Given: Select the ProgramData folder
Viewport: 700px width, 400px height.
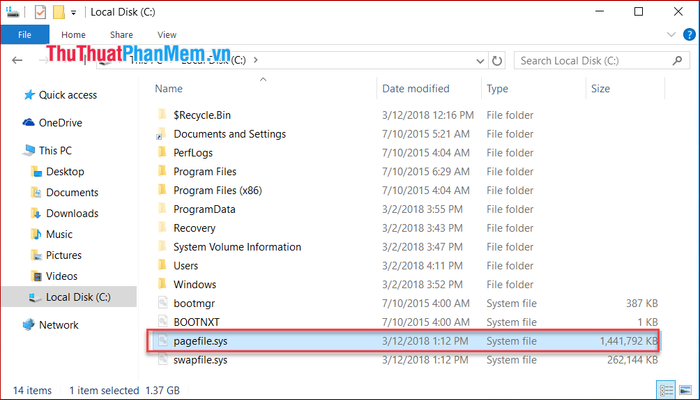Looking at the screenshot, I should pyautogui.click(x=204, y=209).
